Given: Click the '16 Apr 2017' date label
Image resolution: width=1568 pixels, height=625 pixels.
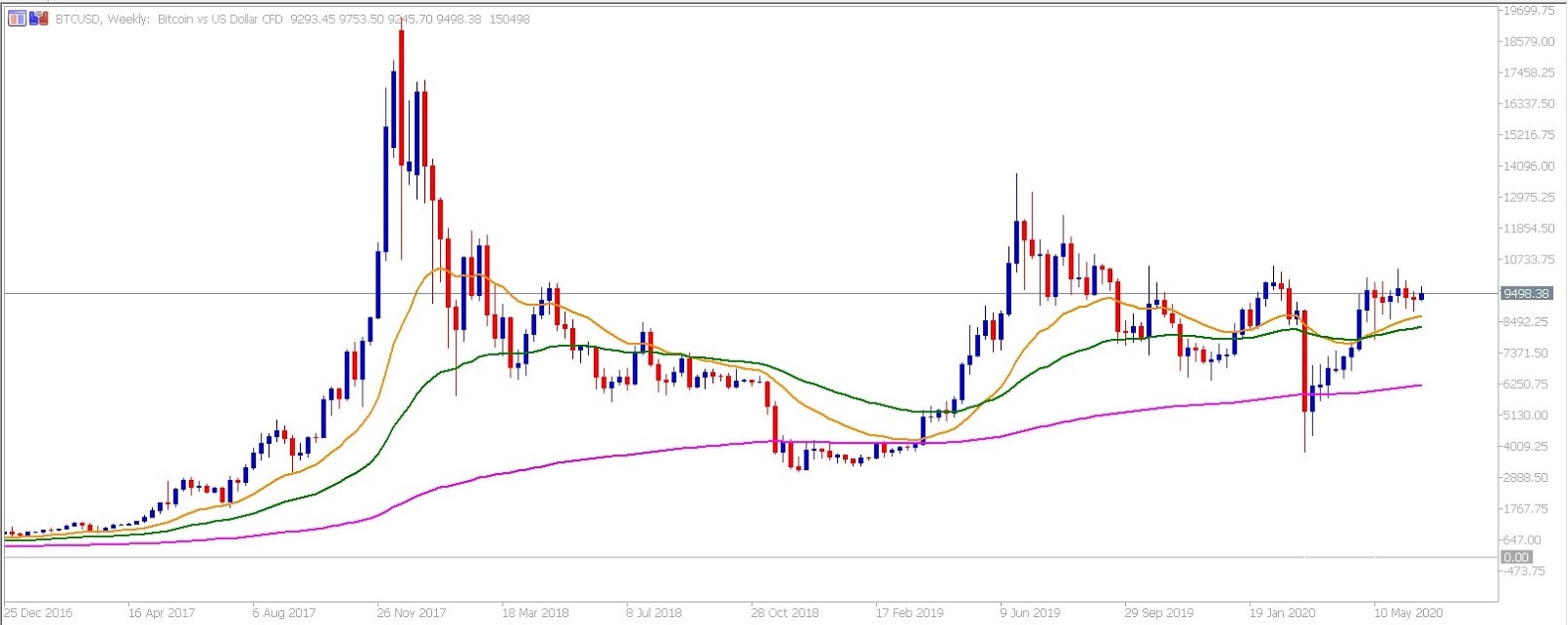Looking at the screenshot, I should (162, 613).
